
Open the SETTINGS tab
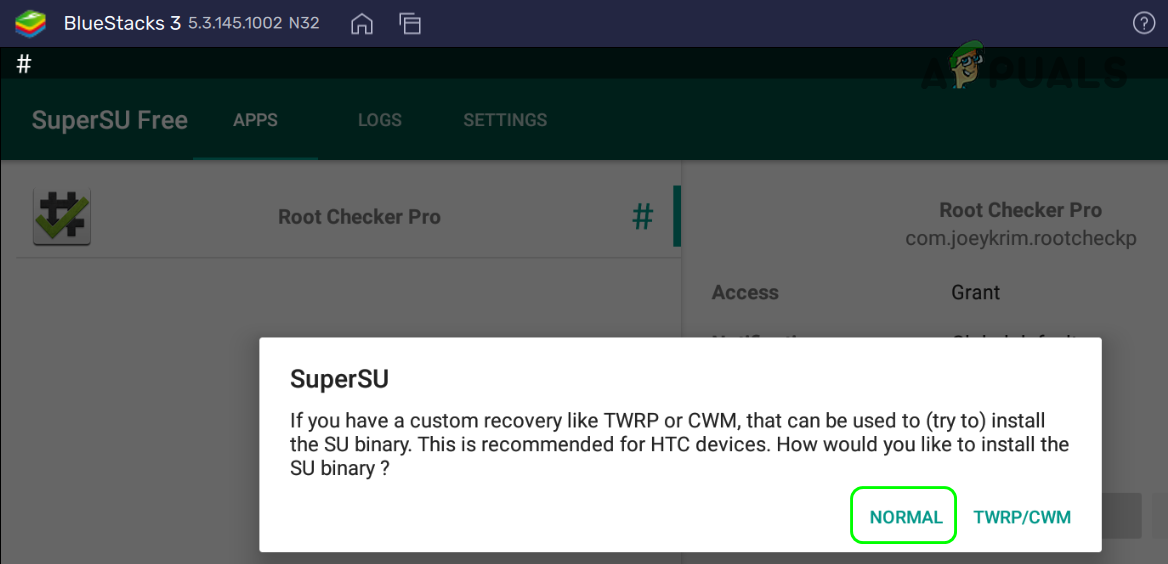click(x=505, y=120)
